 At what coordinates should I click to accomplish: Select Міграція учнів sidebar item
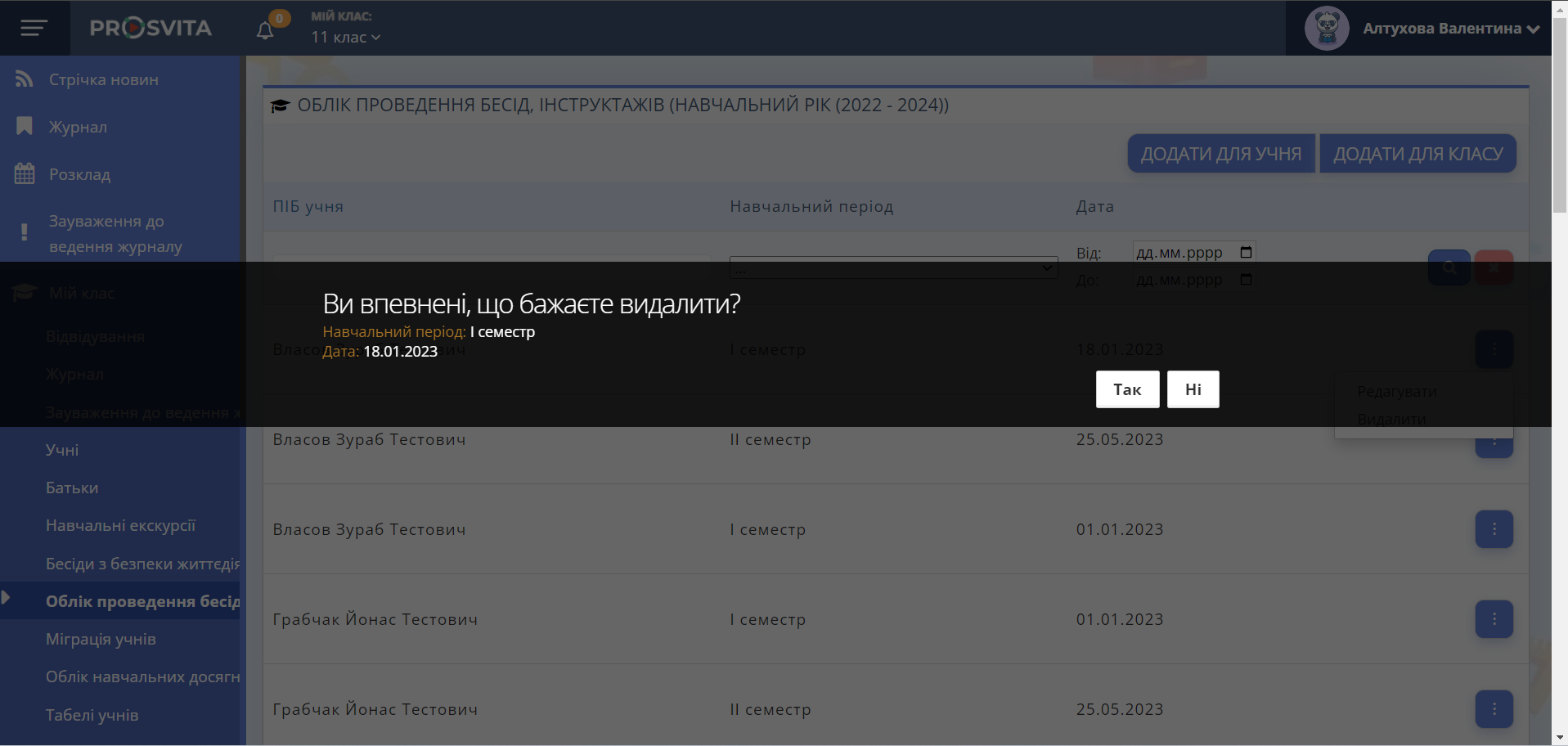point(101,639)
